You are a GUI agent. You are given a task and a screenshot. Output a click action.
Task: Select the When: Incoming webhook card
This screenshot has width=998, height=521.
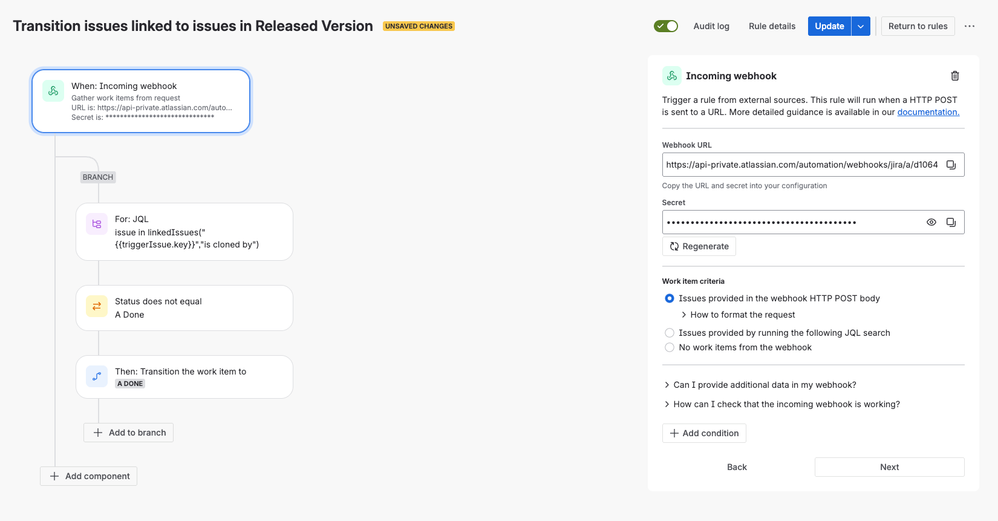pos(141,101)
